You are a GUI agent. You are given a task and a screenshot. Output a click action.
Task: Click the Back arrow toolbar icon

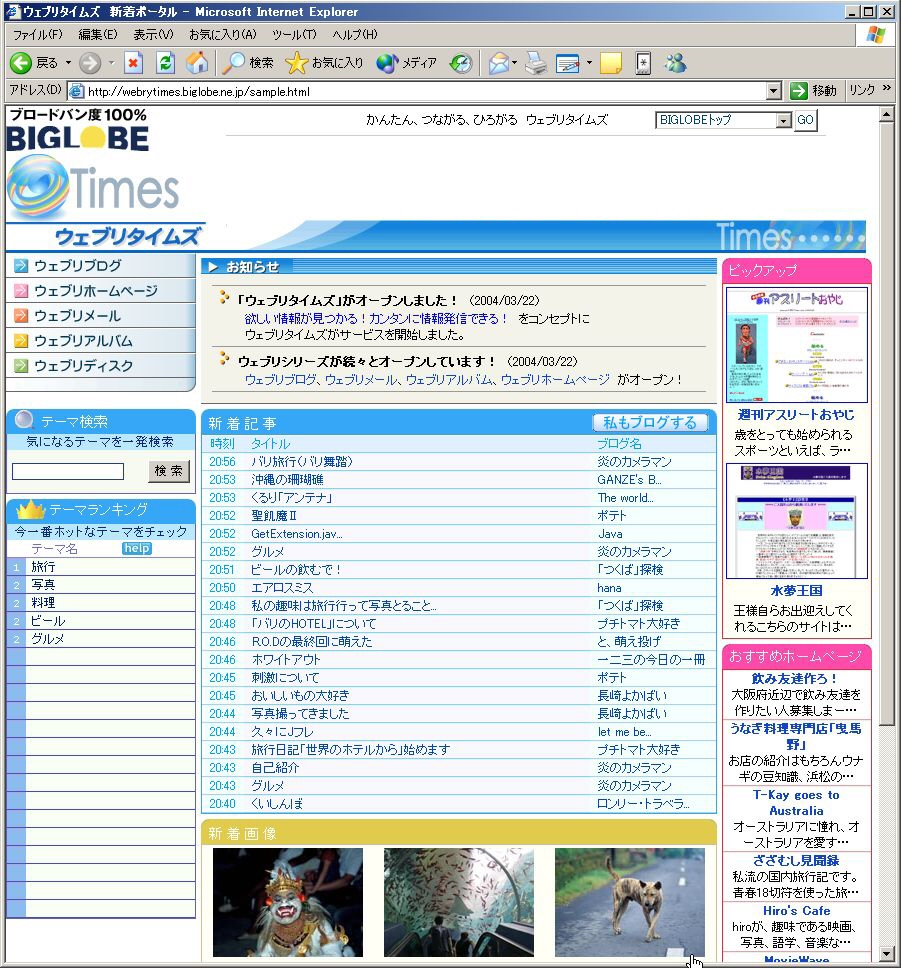pos(20,62)
